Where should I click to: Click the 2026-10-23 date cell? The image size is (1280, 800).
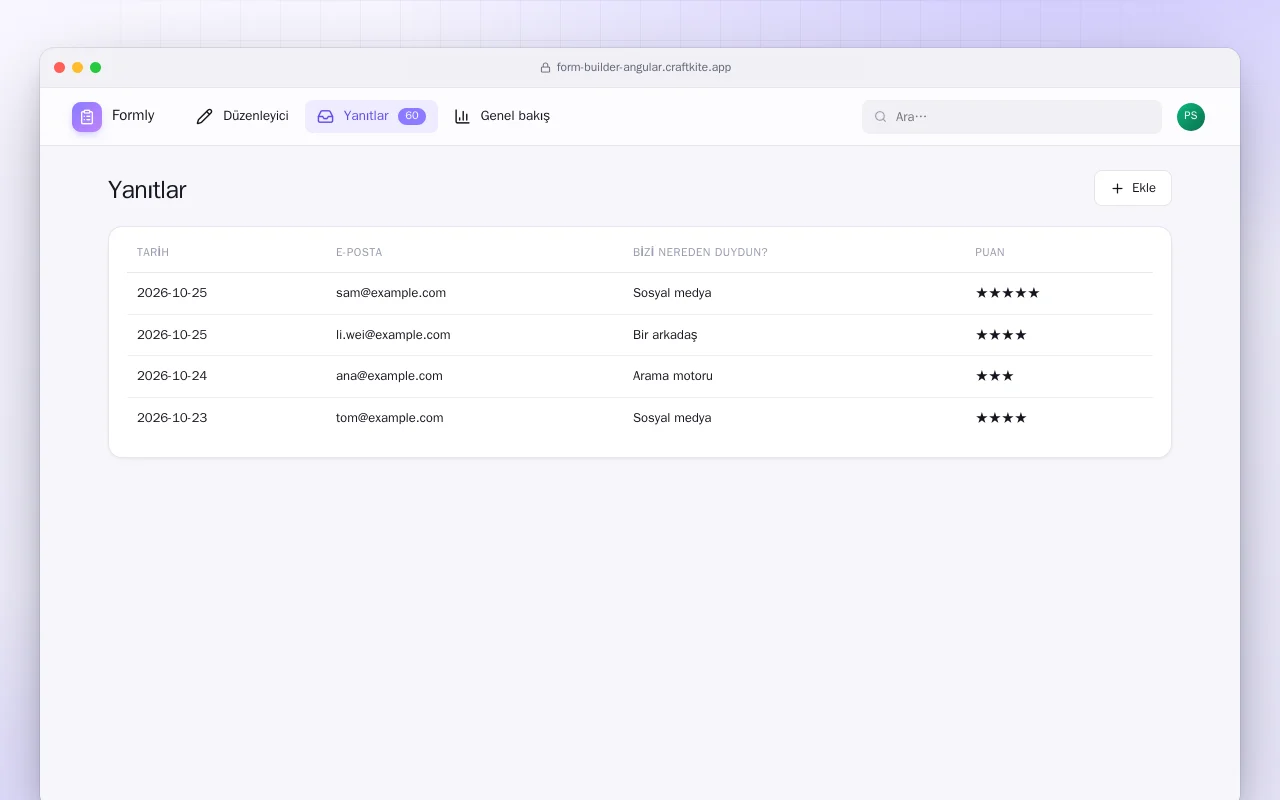[x=172, y=418]
